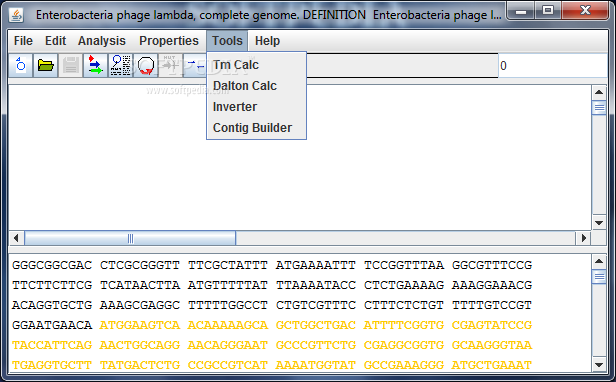Click the position field showing 0
The height and width of the screenshot is (382, 616).
click(553, 66)
